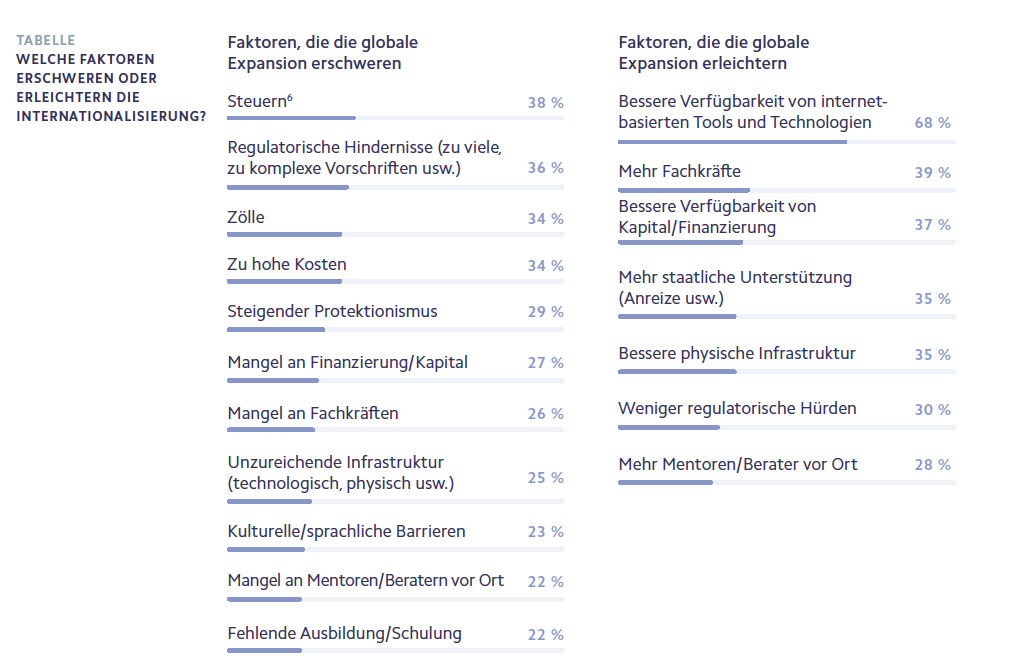
Task: Select the "Mehr Fachkräfte" progress bar
Action: point(684,190)
